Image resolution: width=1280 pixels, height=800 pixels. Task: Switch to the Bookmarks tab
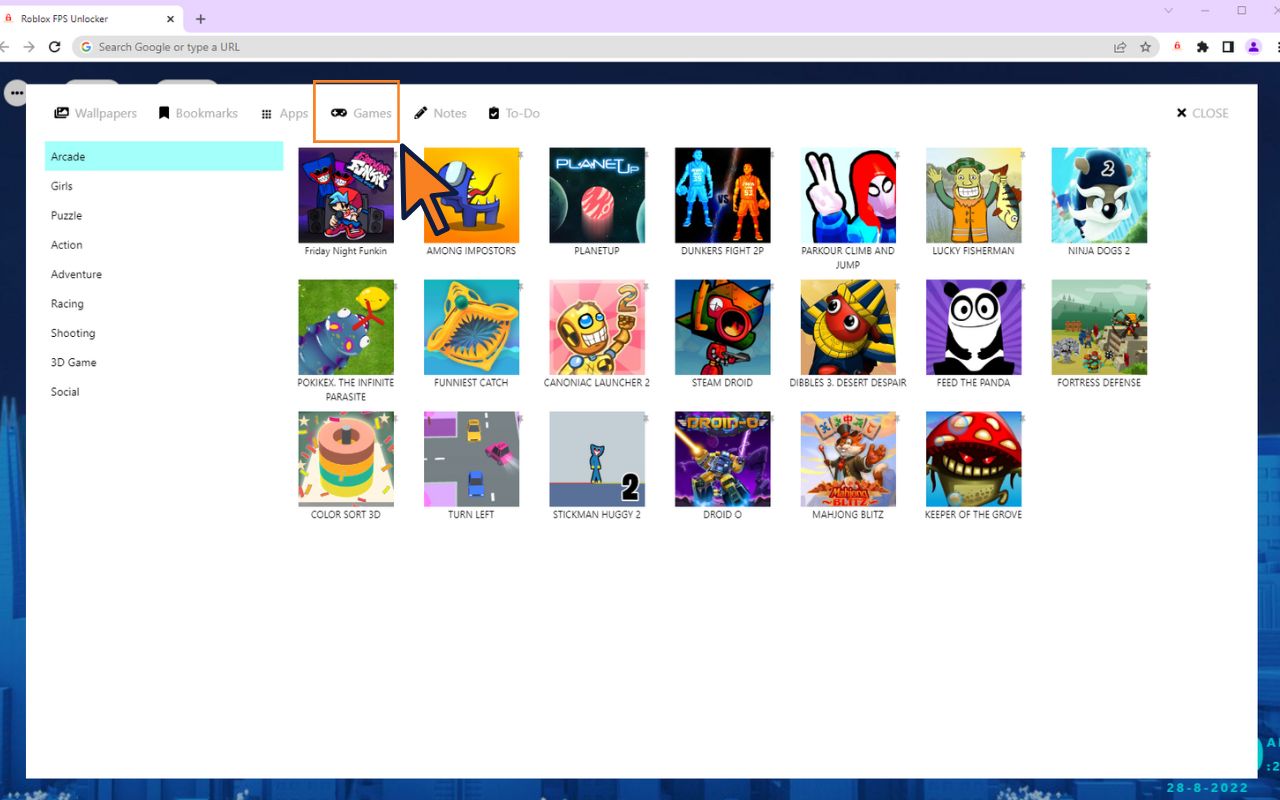(x=198, y=113)
